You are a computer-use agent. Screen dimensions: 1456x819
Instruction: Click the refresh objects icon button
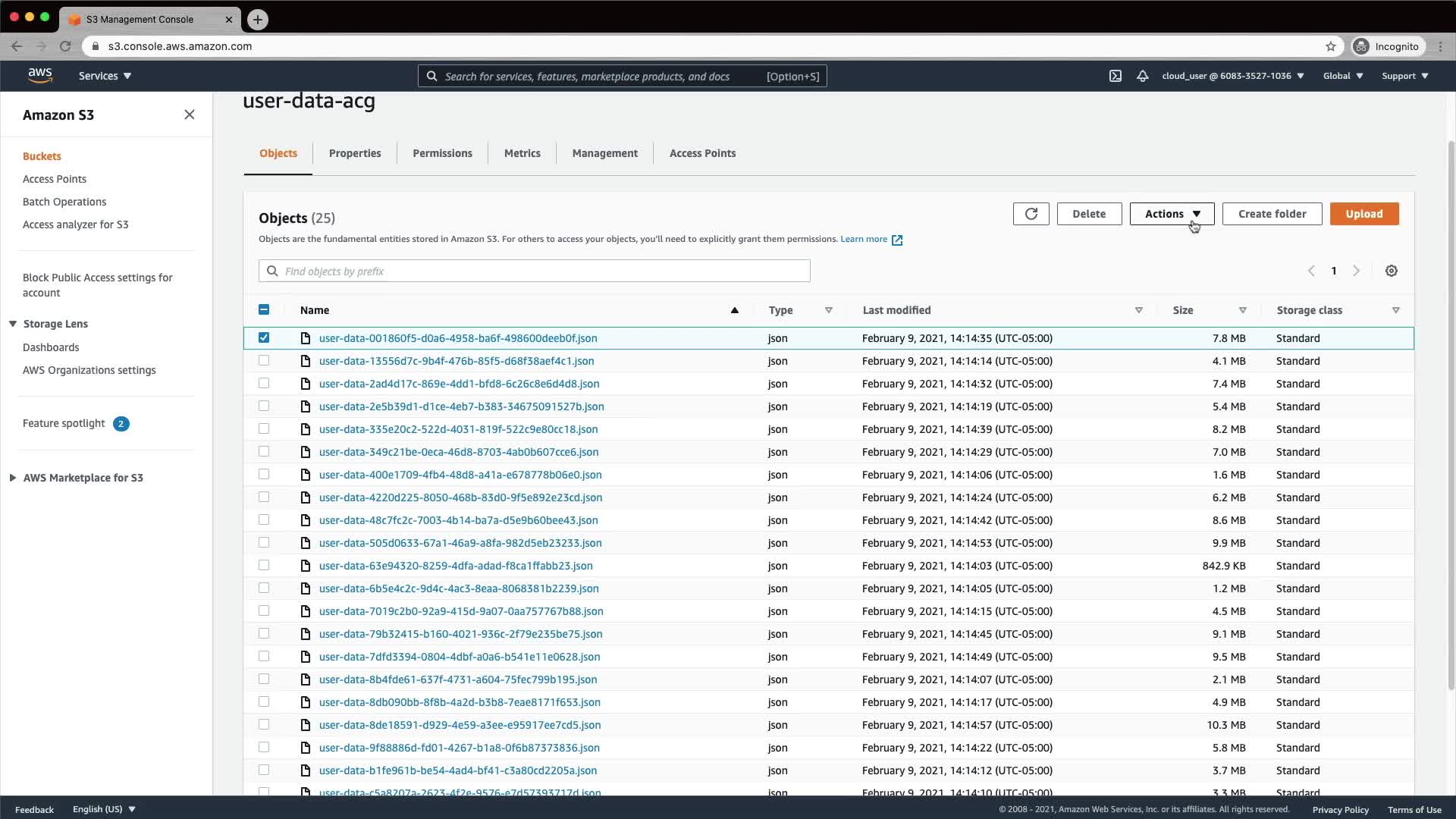point(1031,214)
